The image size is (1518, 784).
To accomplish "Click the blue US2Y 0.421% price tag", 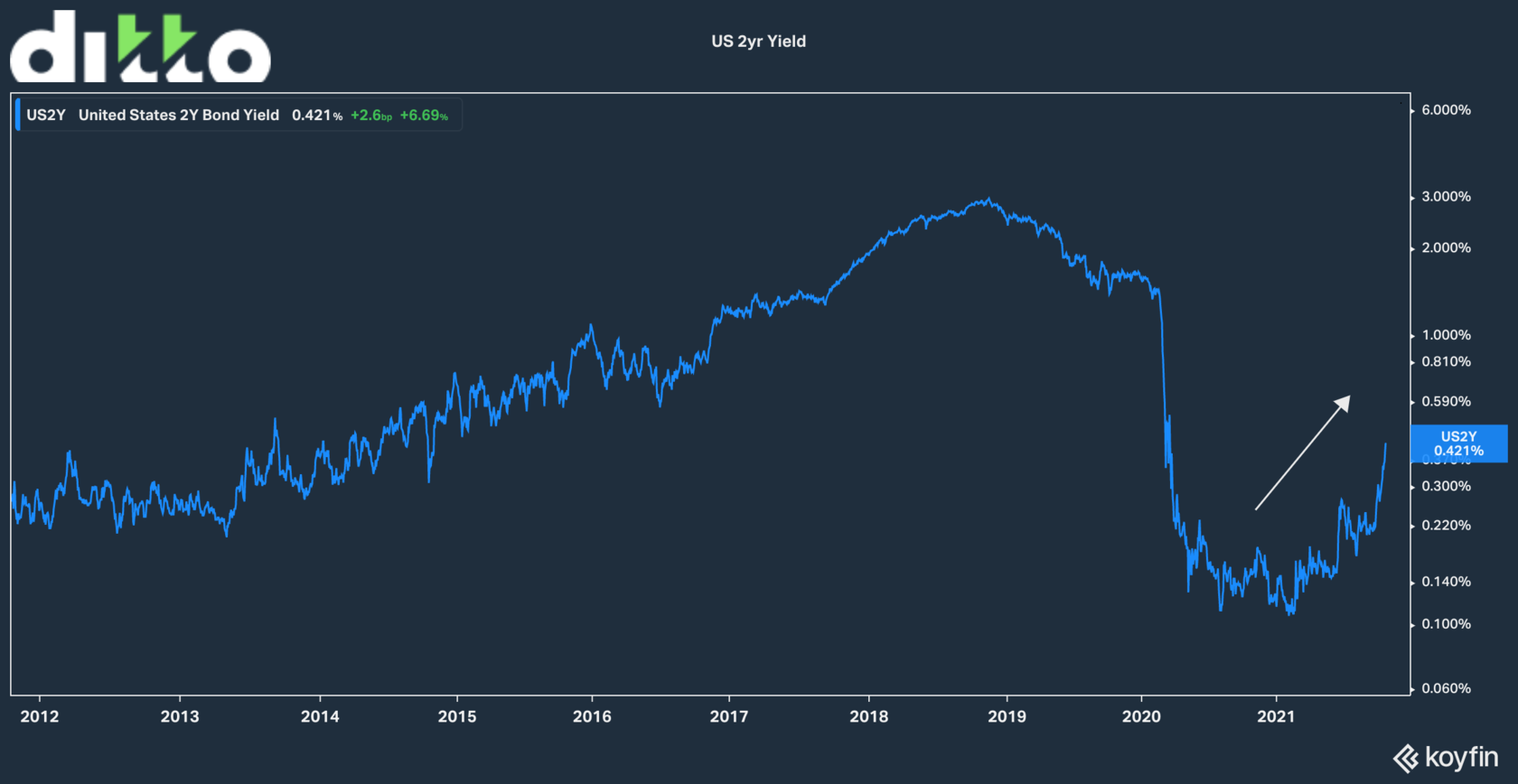I will (1459, 443).
